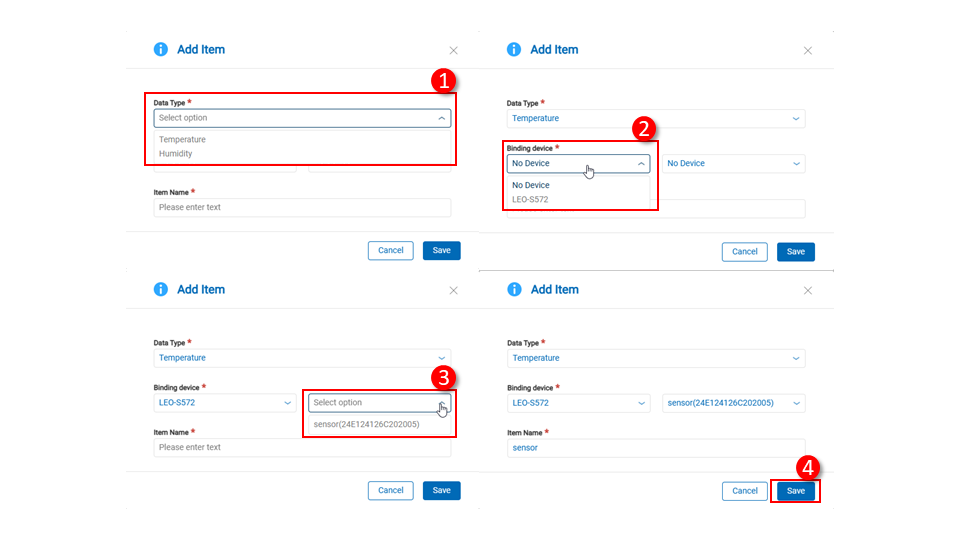Collapse the open Data Type 'Select option' dropdown
Screen dimensions: 960x540
click(x=441, y=118)
